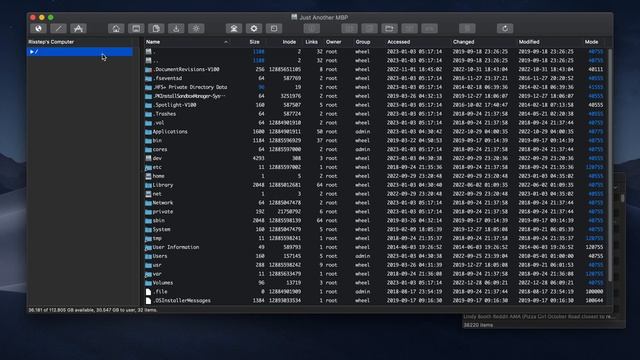The image size is (640, 360).
Task: Toggle the Name column sort arrow
Action: [226, 42]
